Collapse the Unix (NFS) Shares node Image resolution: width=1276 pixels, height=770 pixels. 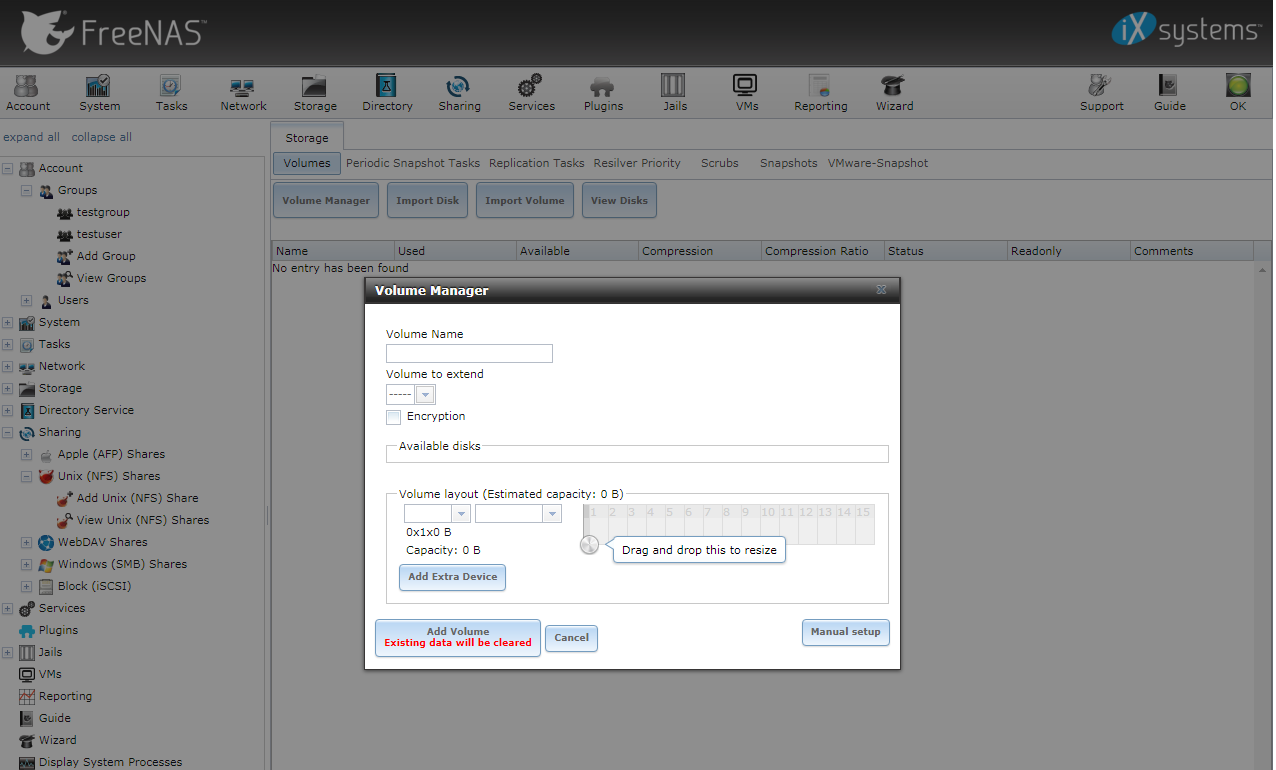click(x=27, y=476)
